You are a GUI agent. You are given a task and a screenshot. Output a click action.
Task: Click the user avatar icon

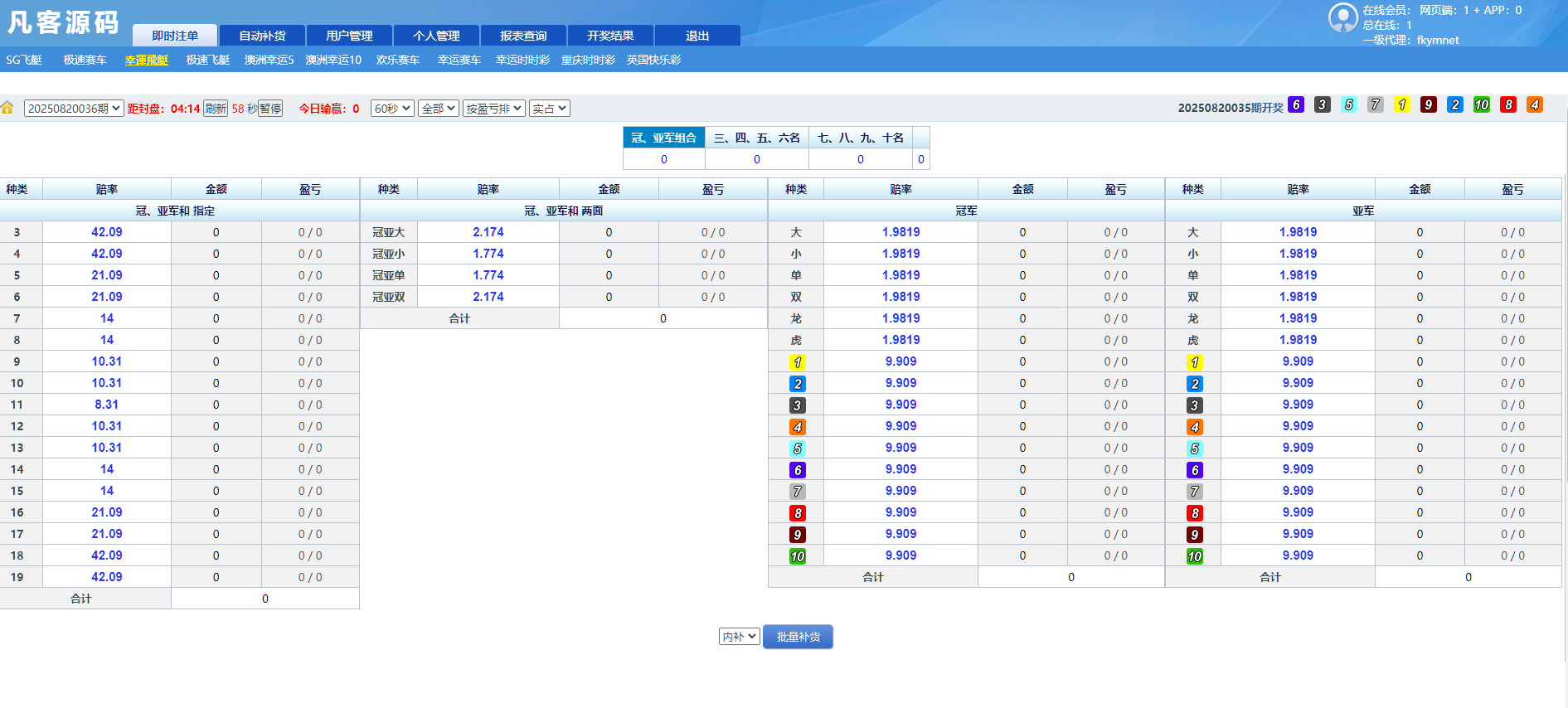1342,17
